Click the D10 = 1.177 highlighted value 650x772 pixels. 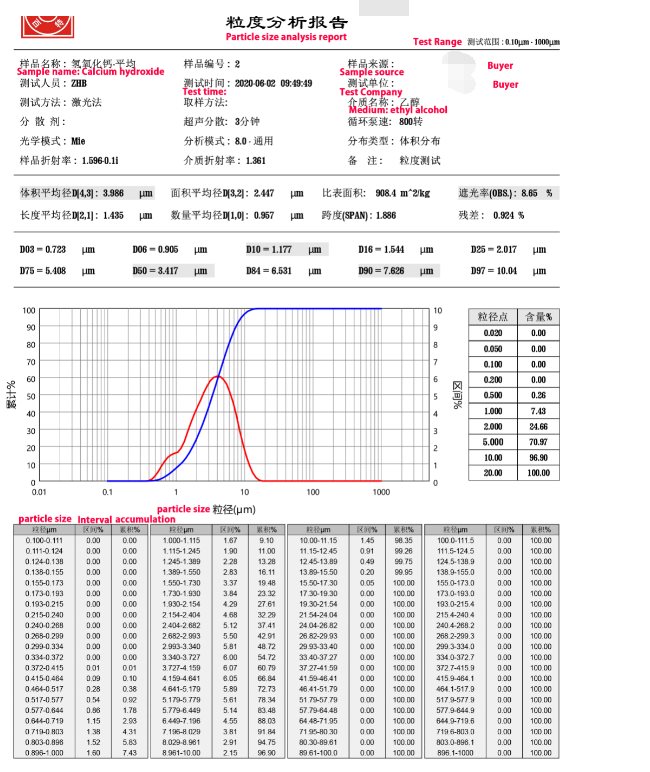click(285, 250)
